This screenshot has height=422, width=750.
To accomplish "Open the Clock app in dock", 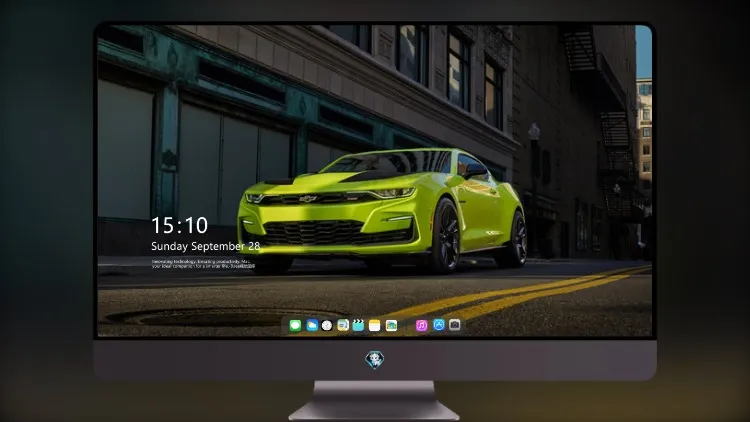I will point(327,326).
